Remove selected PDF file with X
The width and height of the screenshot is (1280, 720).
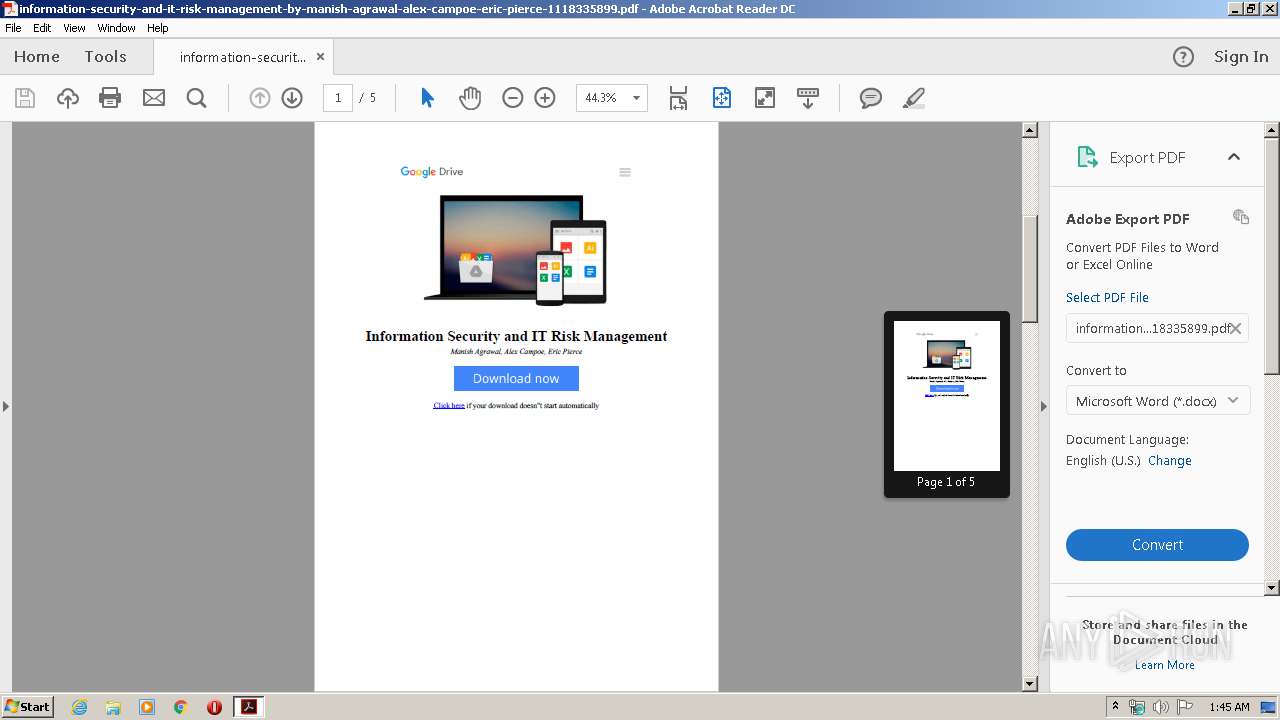tap(1236, 328)
